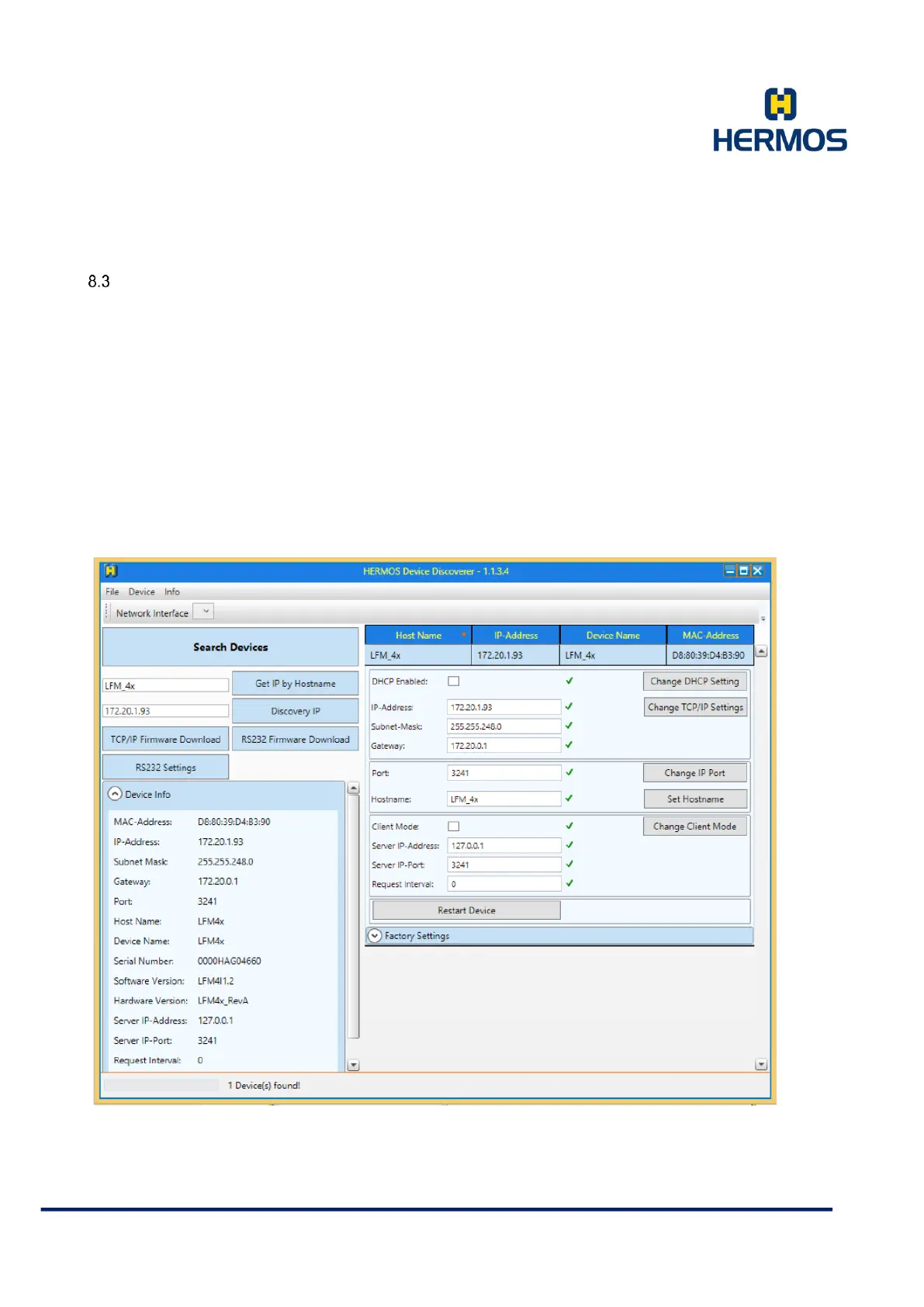Screen dimensions: 924x1307
Task: Minimize the HERMOS Device Discoverer window
Action: [730, 570]
